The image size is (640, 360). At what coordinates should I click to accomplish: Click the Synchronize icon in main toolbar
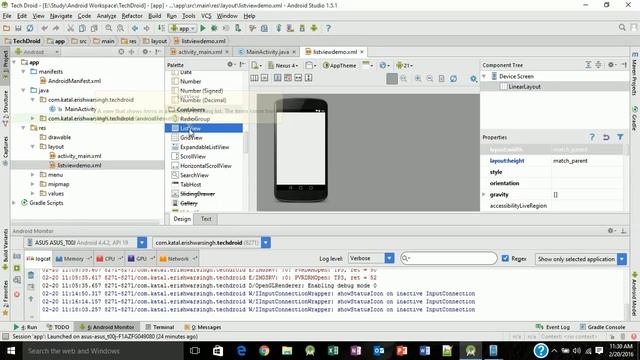coord(30,28)
